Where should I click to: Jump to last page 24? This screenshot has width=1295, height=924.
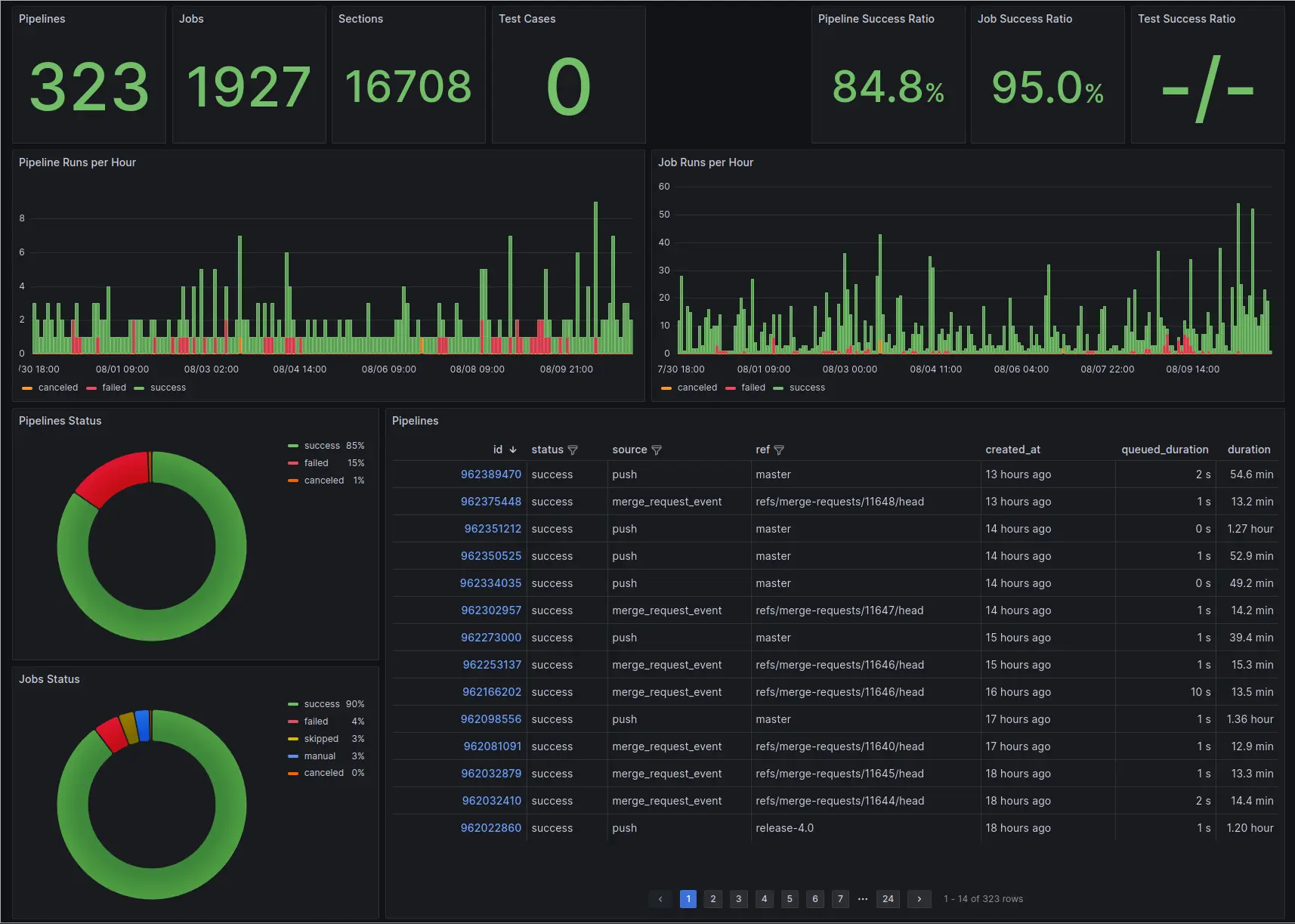click(889, 899)
